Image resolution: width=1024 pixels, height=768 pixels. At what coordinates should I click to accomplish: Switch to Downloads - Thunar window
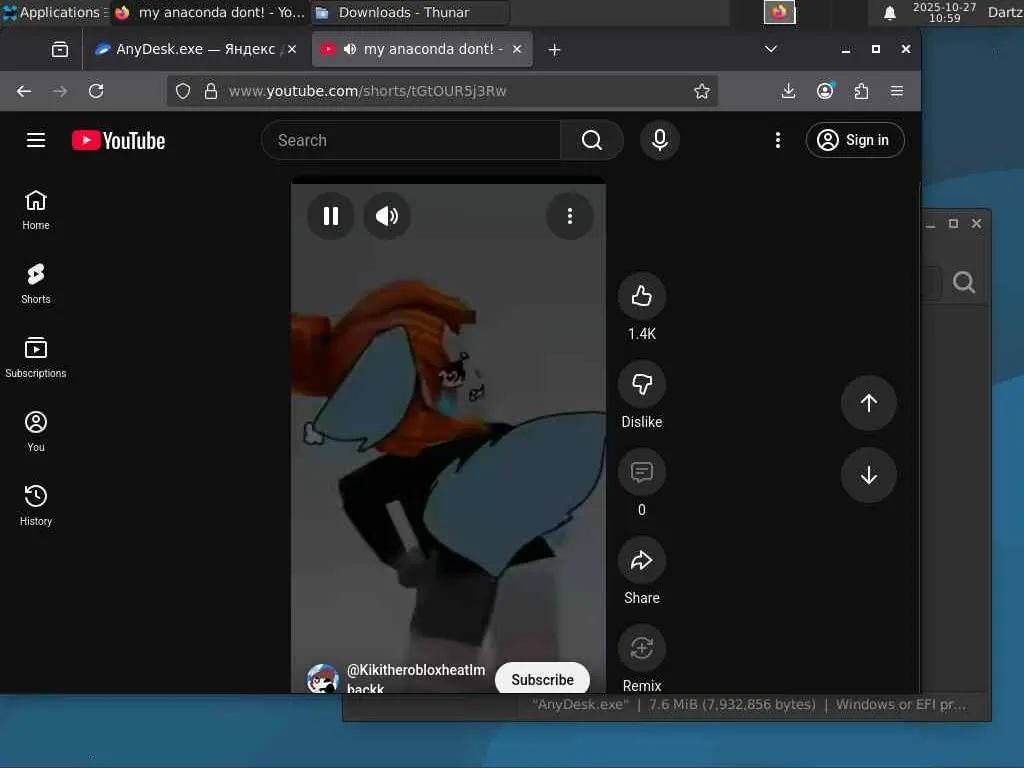click(410, 12)
